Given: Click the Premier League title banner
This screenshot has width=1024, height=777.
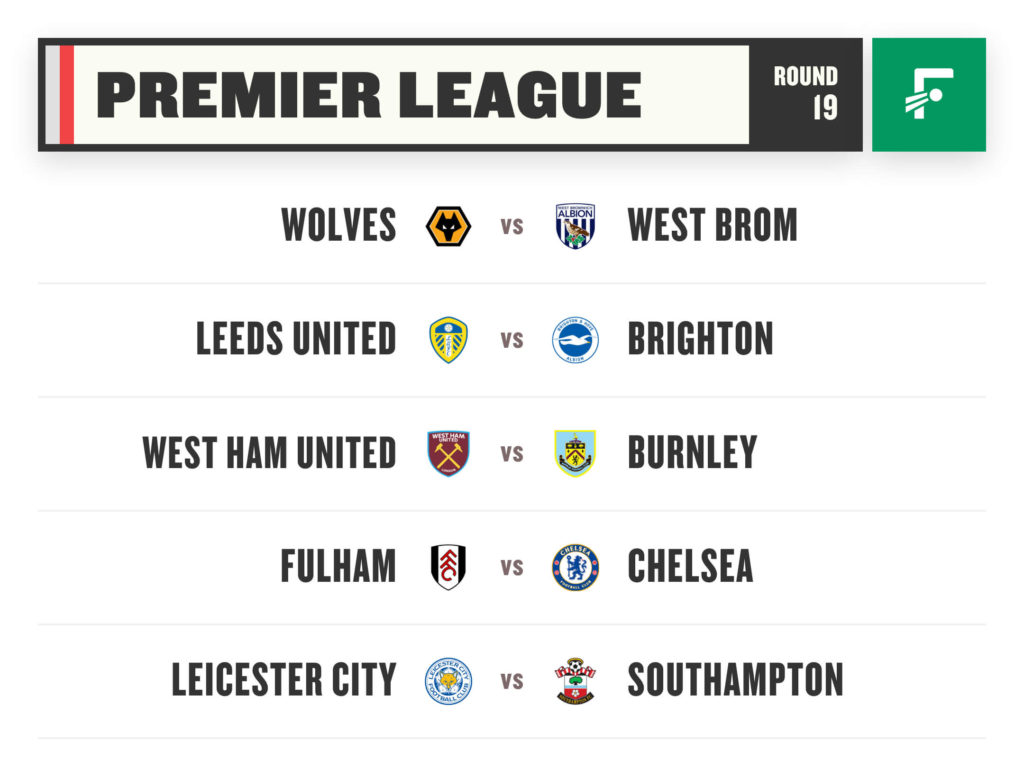Looking at the screenshot, I should click(397, 95).
